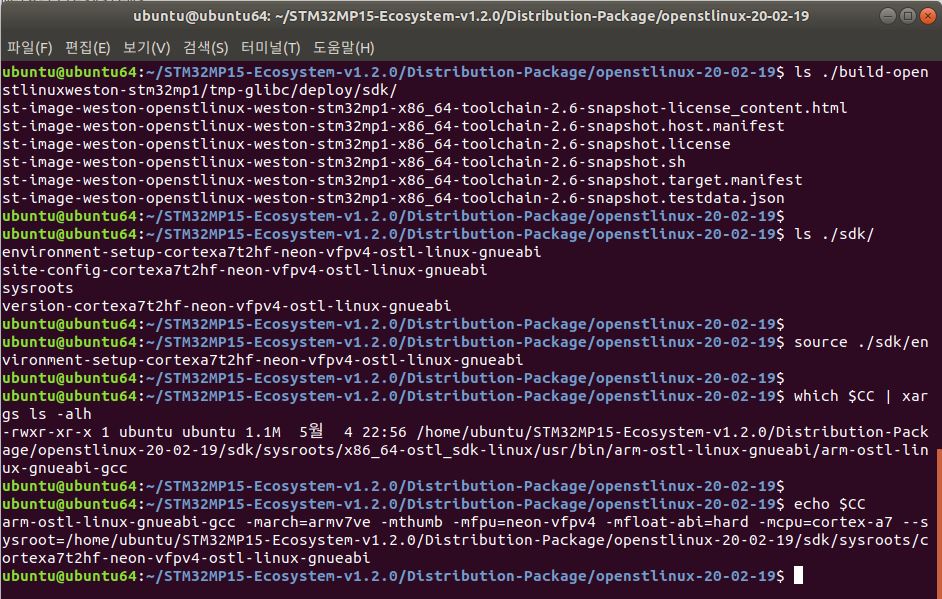The width and height of the screenshot is (942, 599).
Task: Click 'sysroots' directory listing entry
Action: coord(38,288)
